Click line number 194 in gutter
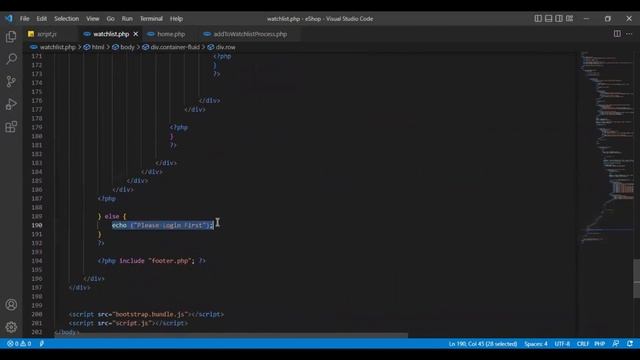The height and width of the screenshot is (360, 640). [x=37, y=260]
